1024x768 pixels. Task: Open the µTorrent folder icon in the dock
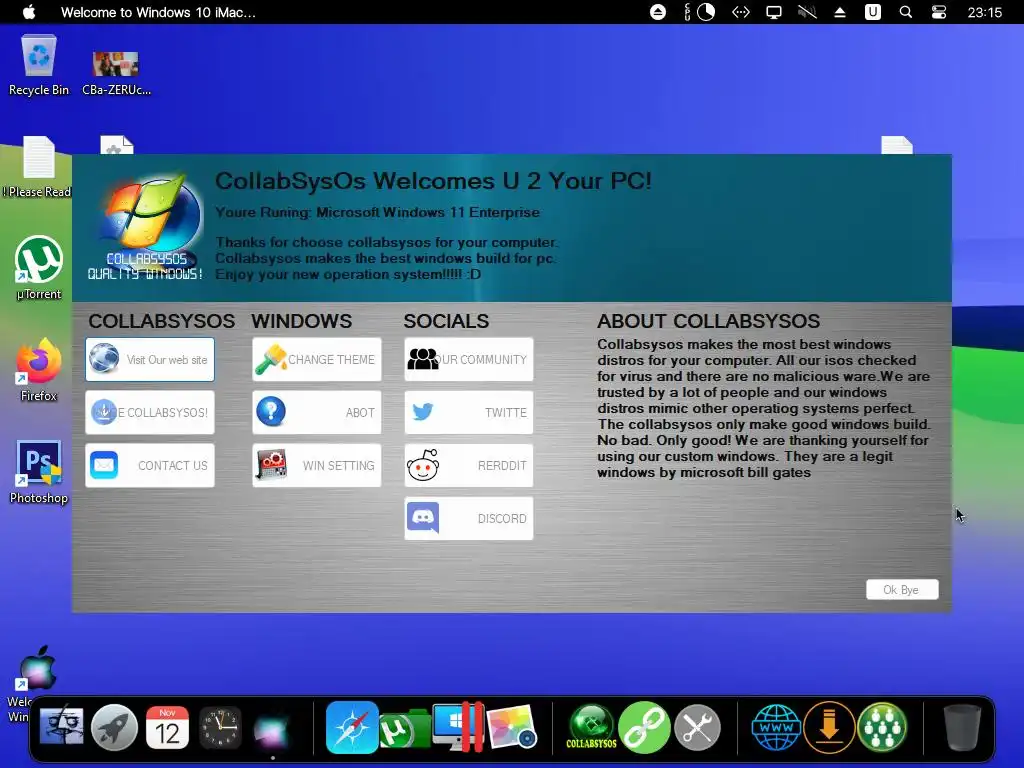405,729
